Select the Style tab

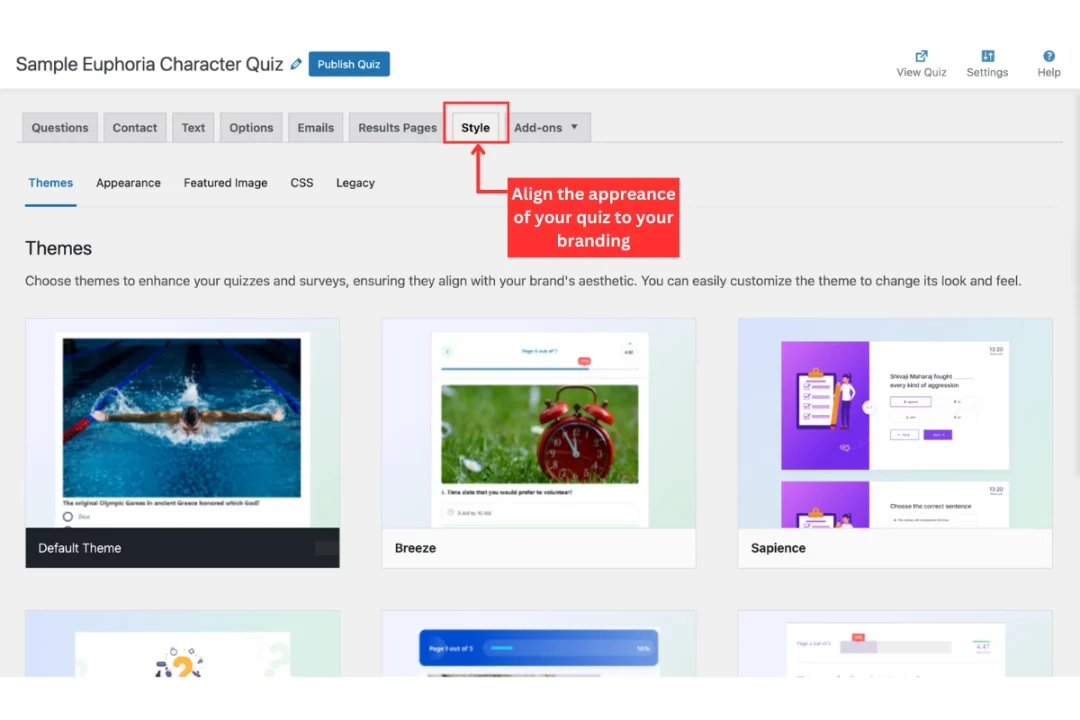click(476, 128)
